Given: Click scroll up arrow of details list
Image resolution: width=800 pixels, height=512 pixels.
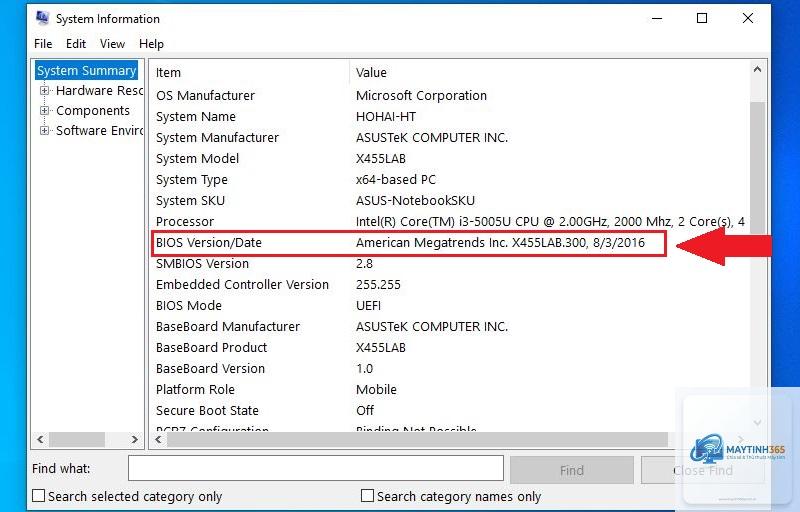Looking at the screenshot, I should 758,69.
